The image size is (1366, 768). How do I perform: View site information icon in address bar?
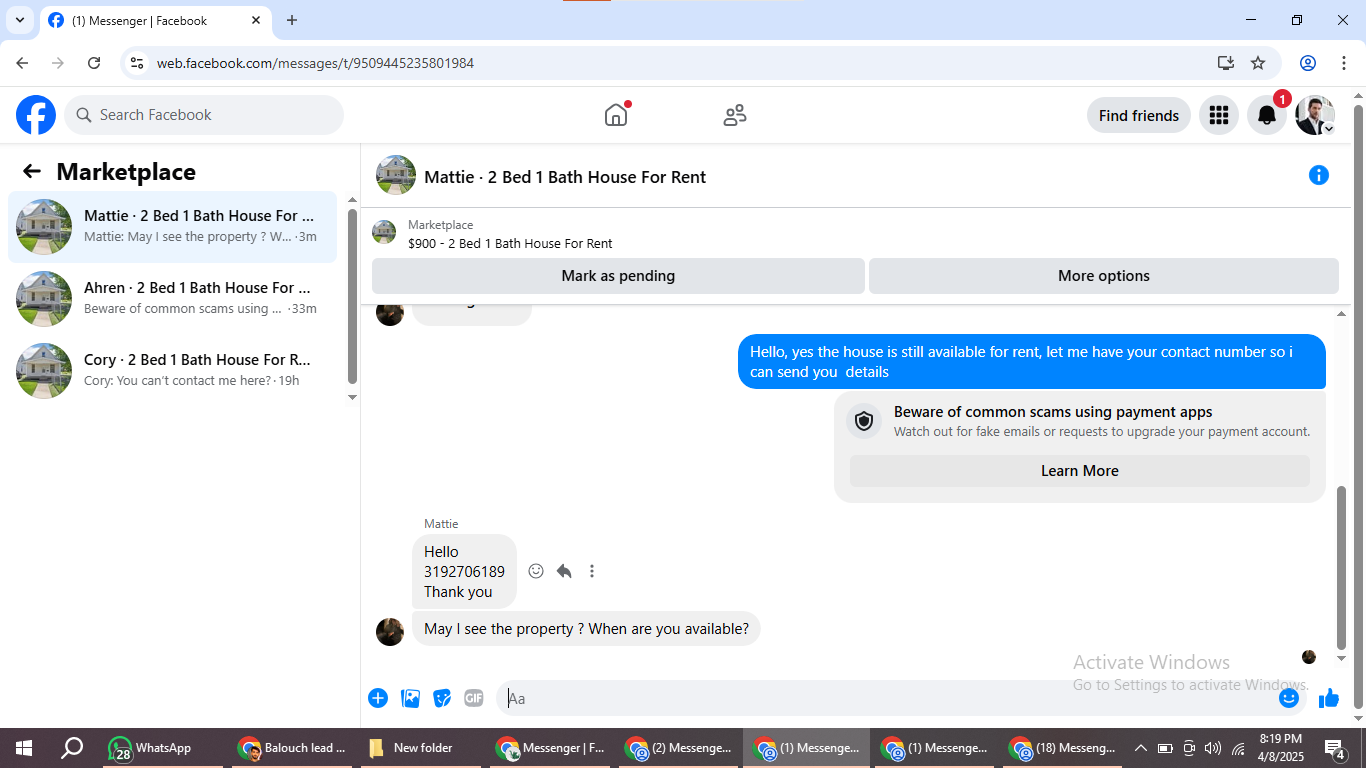(x=138, y=63)
